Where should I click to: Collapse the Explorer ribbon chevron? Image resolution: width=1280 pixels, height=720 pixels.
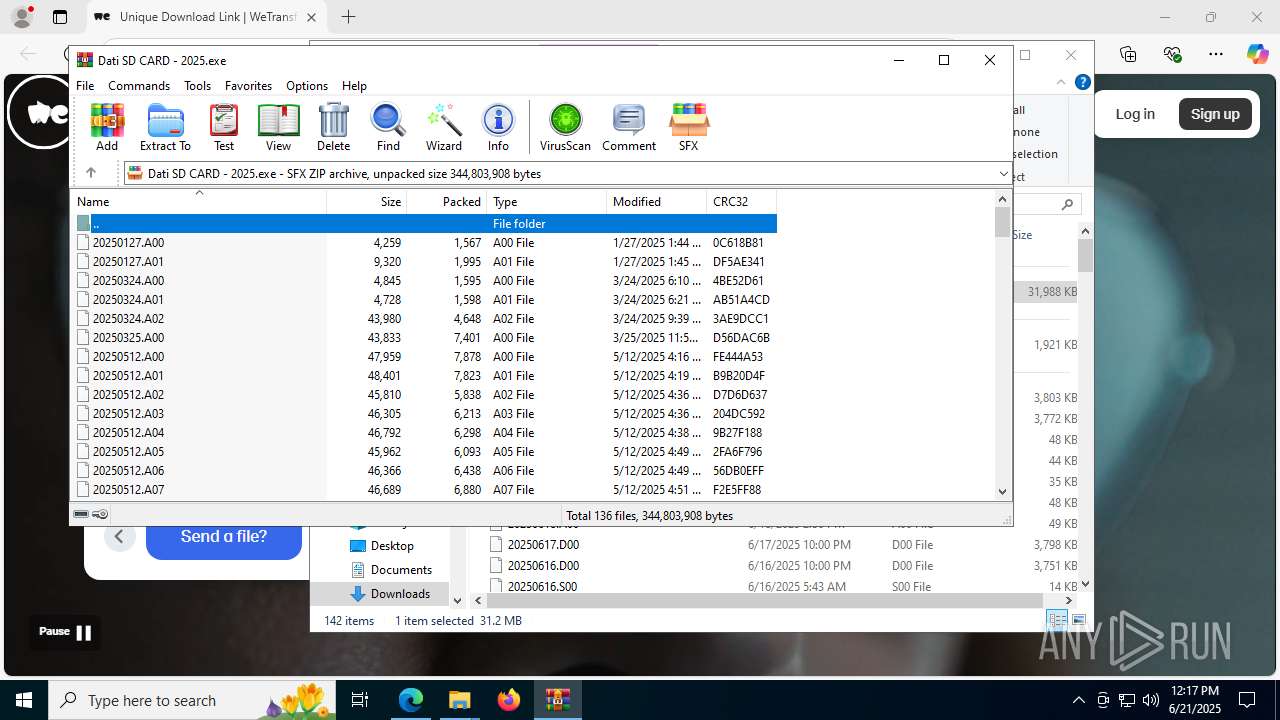tap(1061, 82)
